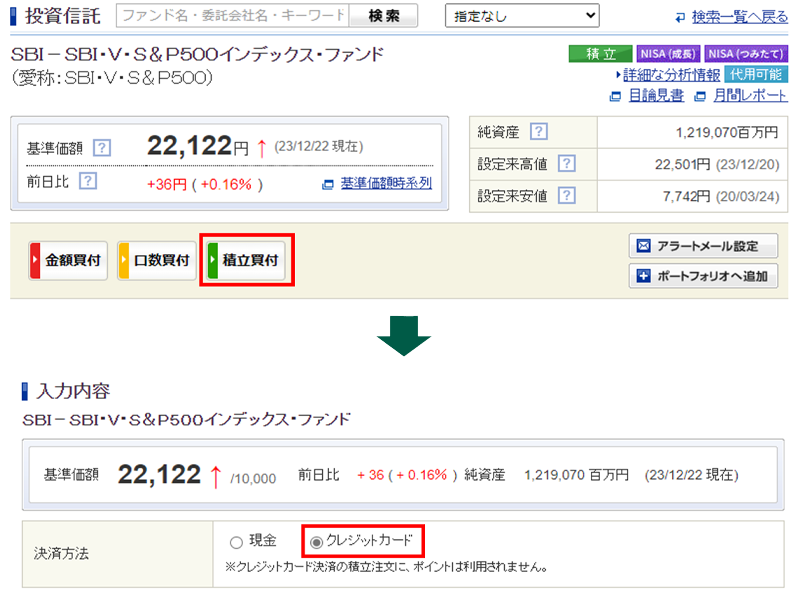The image size is (800, 594).
Task: Click the 金額買付 purchase button
Action: click(x=69, y=260)
